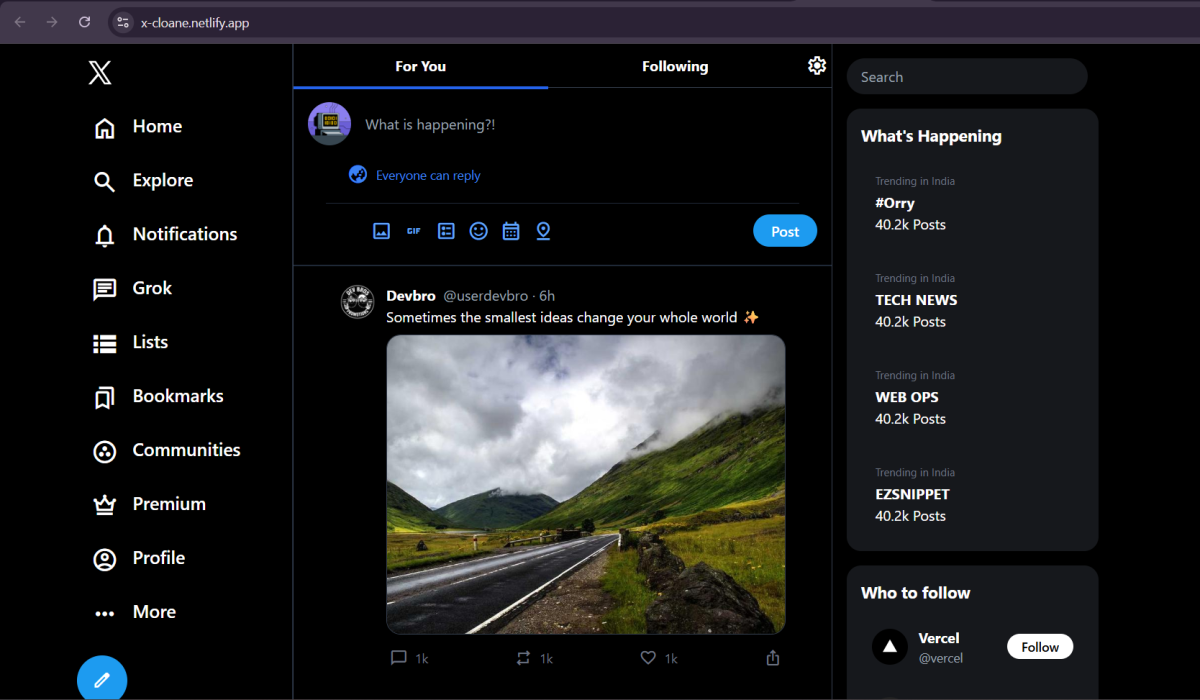Like Devbro's post with the heart icon
Viewport: 1200px width, 700px height.
648,658
